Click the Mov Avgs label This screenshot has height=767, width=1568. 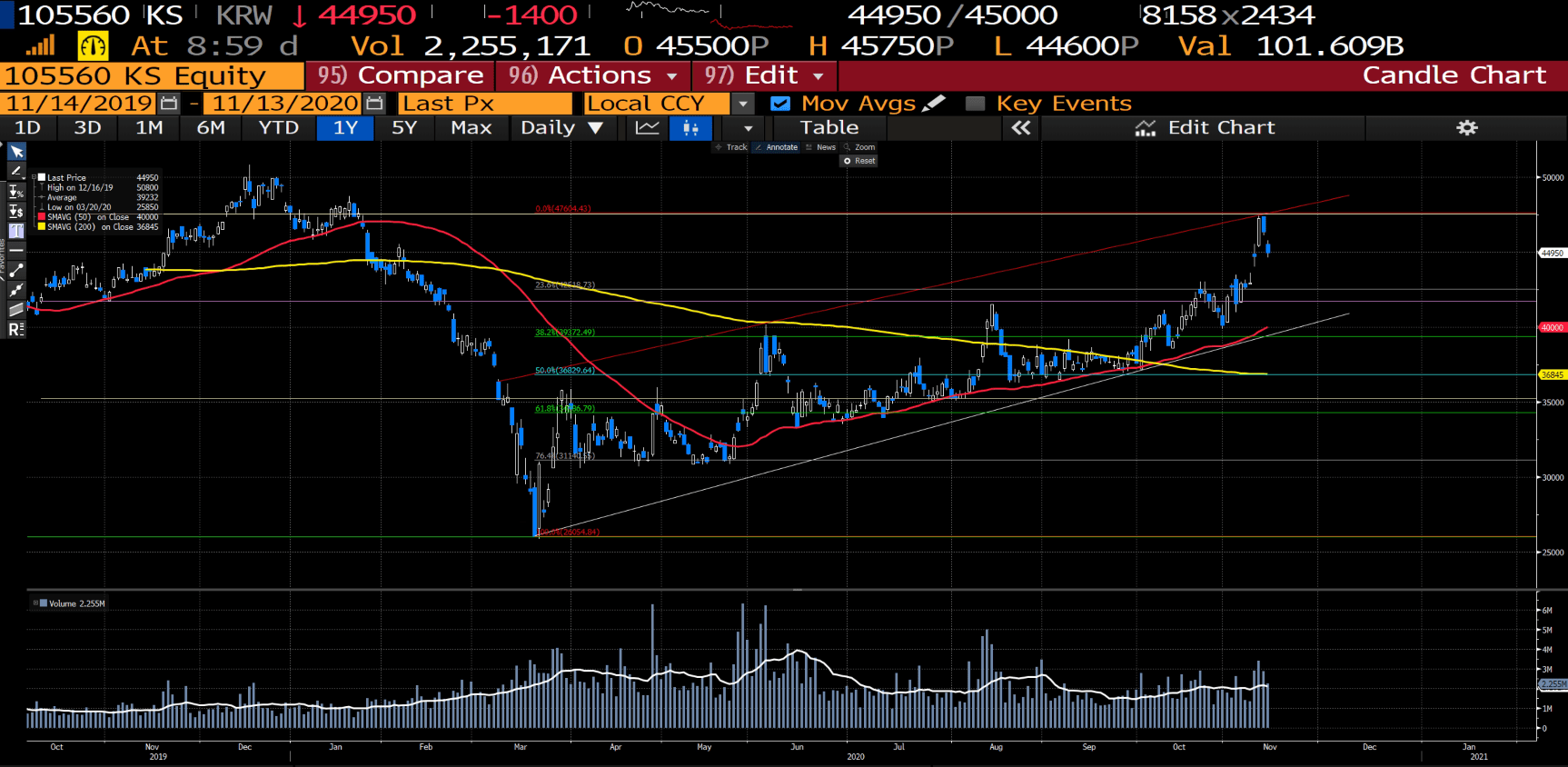[858, 104]
